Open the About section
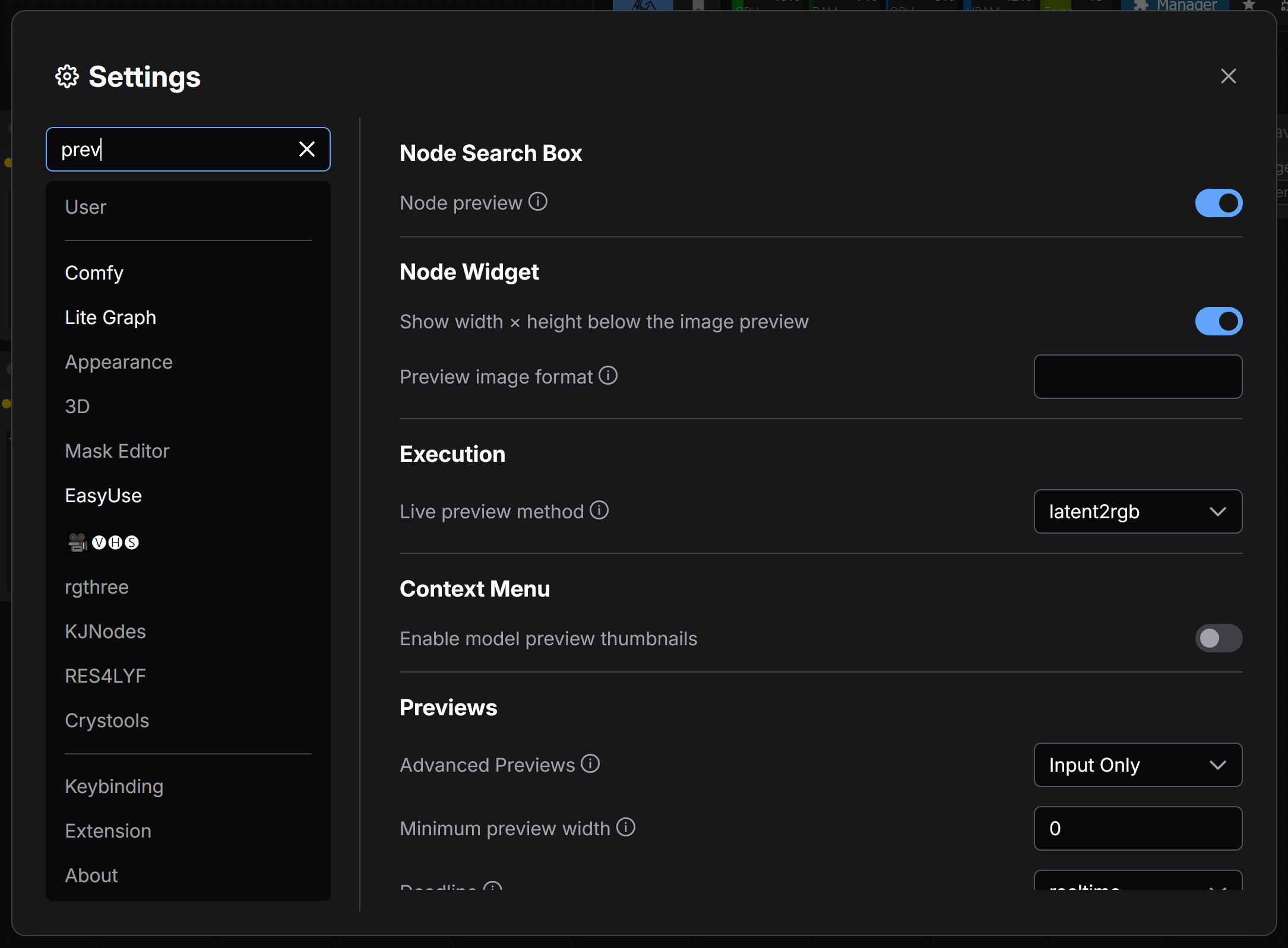 (x=91, y=876)
